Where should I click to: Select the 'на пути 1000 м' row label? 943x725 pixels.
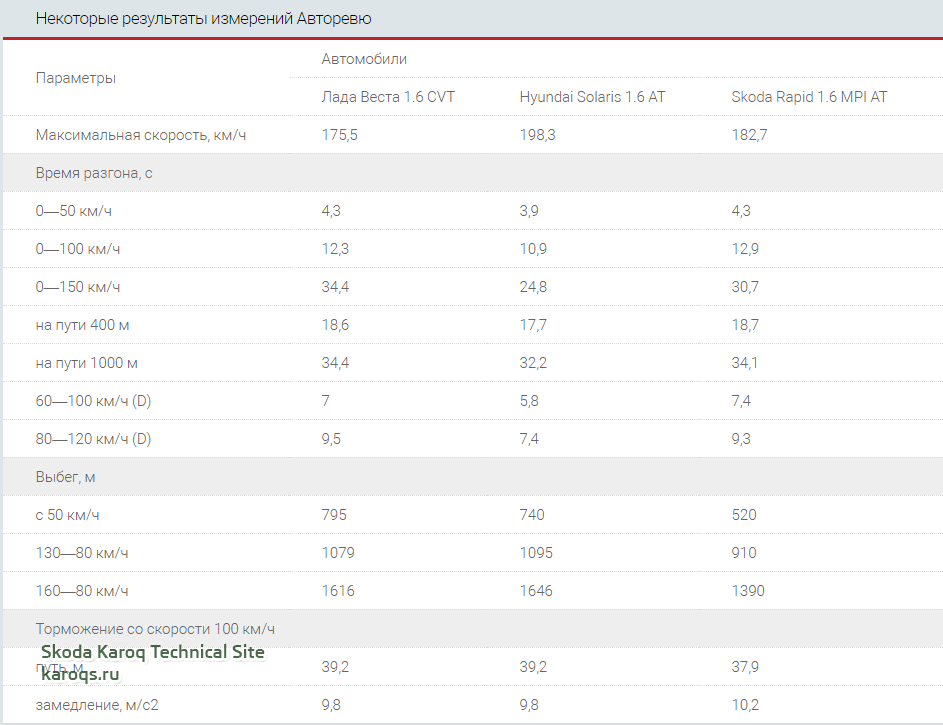87,363
